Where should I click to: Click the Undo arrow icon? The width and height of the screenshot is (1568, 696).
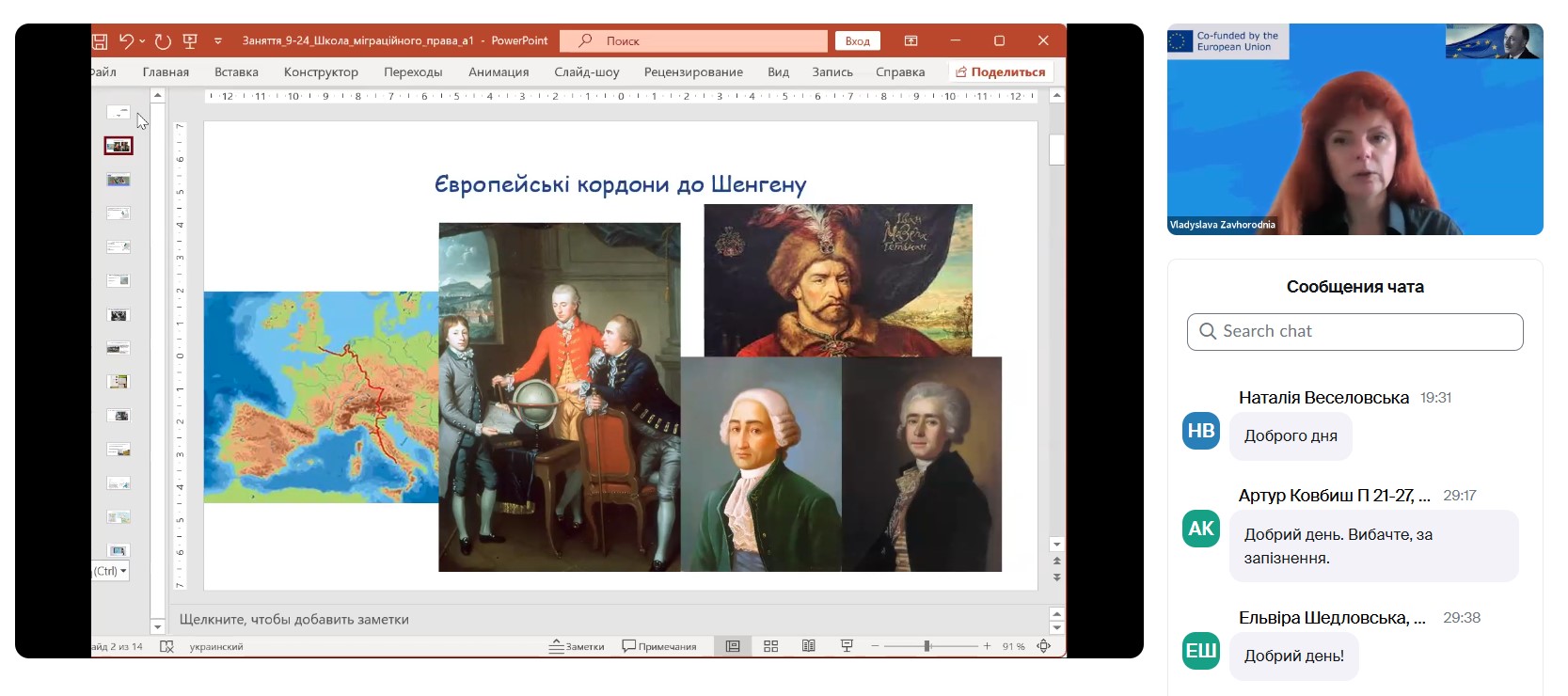pos(126,40)
